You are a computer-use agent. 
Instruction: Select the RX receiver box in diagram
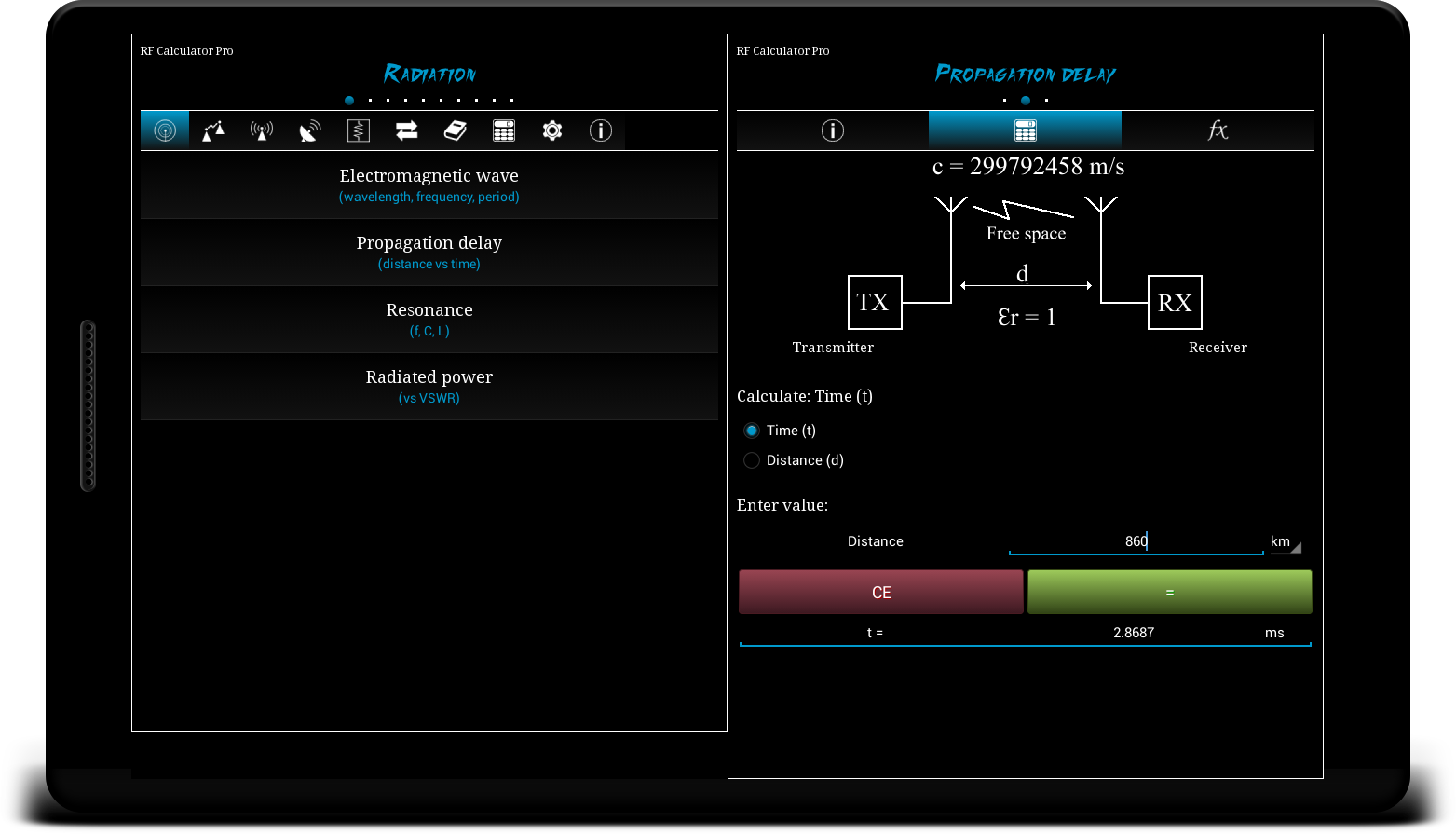click(x=1175, y=302)
